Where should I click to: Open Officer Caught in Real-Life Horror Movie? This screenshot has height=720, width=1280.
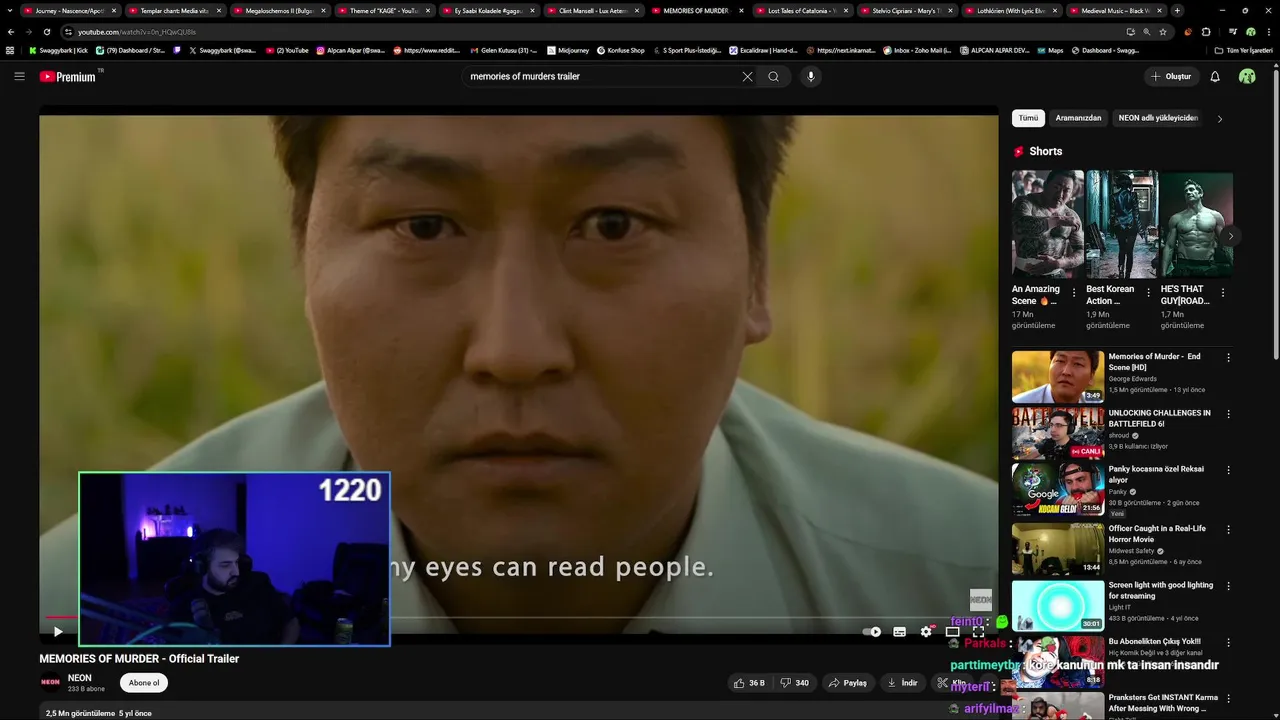(1058, 549)
